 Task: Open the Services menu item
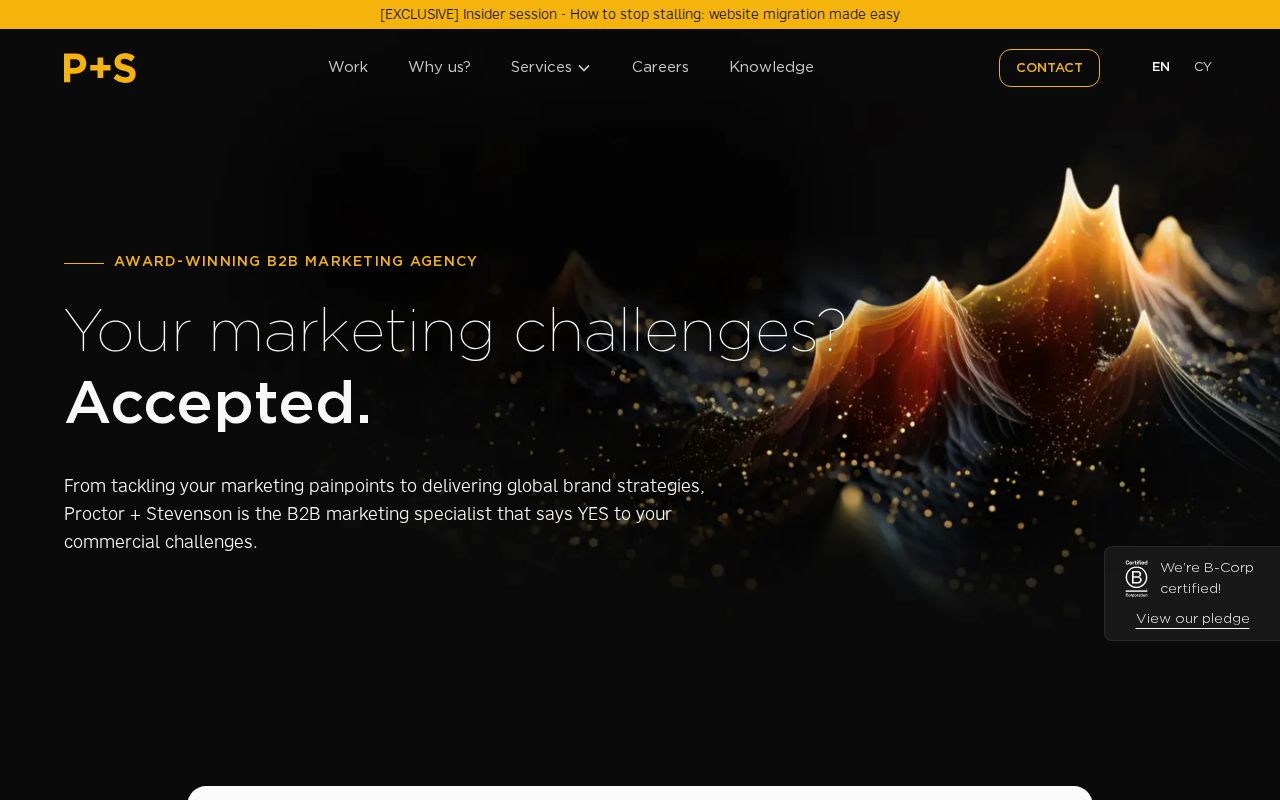point(541,67)
